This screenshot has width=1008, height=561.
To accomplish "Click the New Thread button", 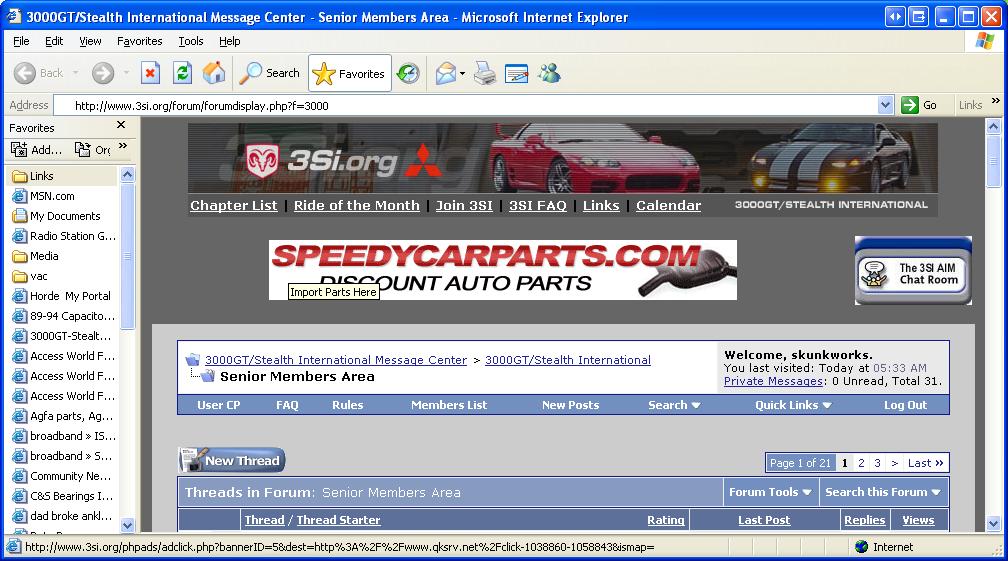I will [231, 460].
